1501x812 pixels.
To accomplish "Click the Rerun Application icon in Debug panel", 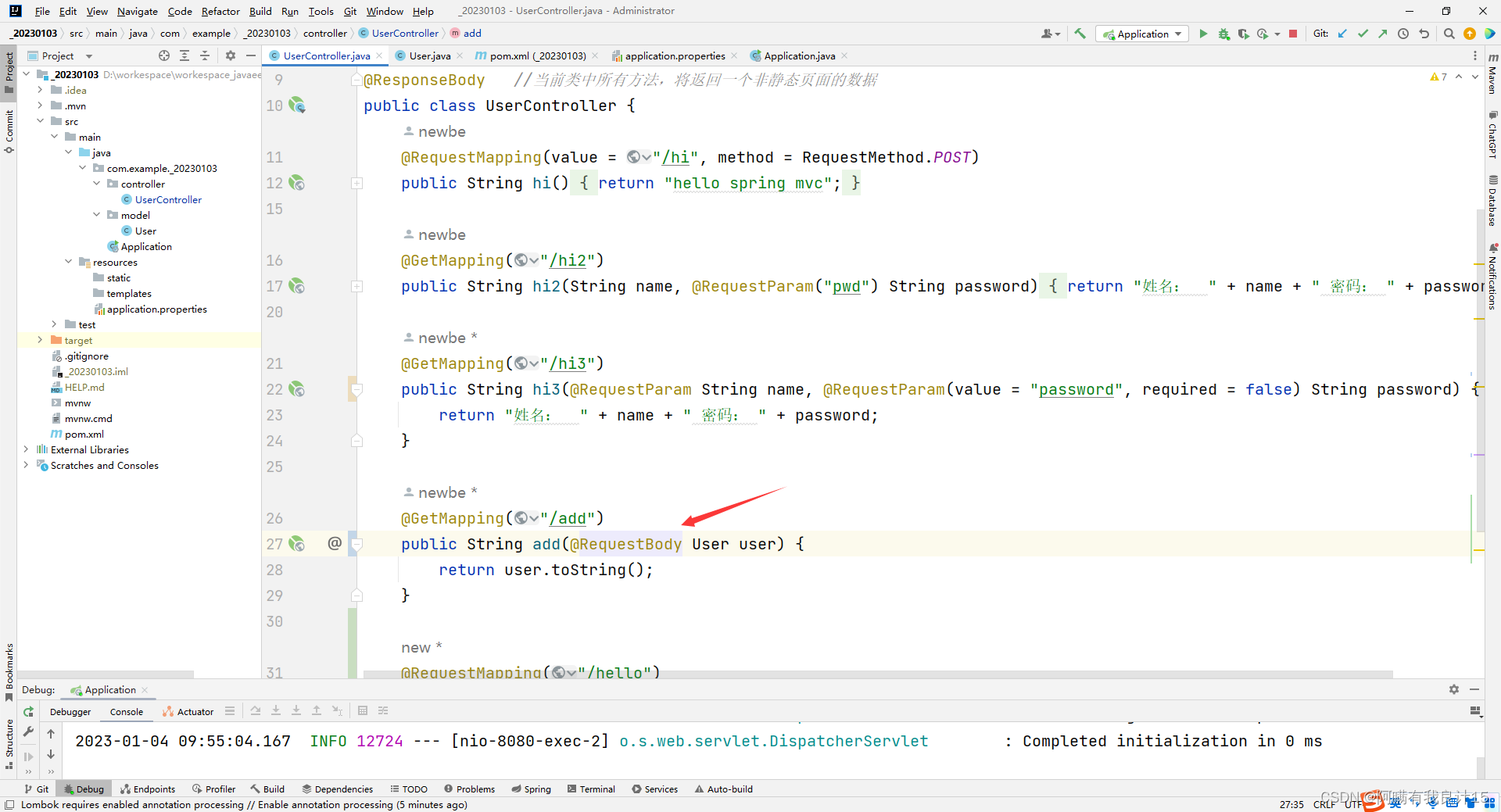I will (x=28, y=711).
